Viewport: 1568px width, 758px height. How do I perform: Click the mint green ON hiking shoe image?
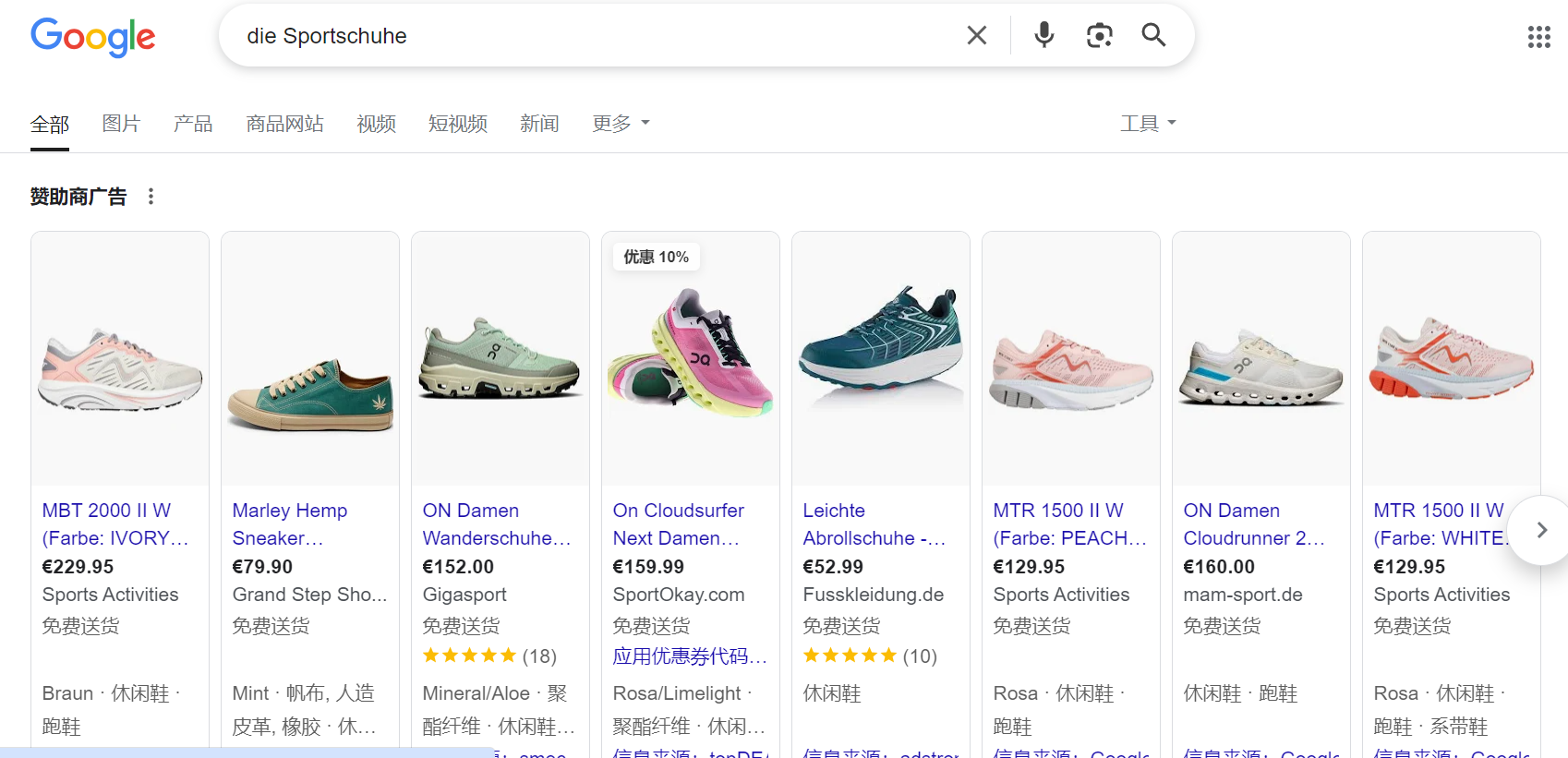(x=500, y=359)
